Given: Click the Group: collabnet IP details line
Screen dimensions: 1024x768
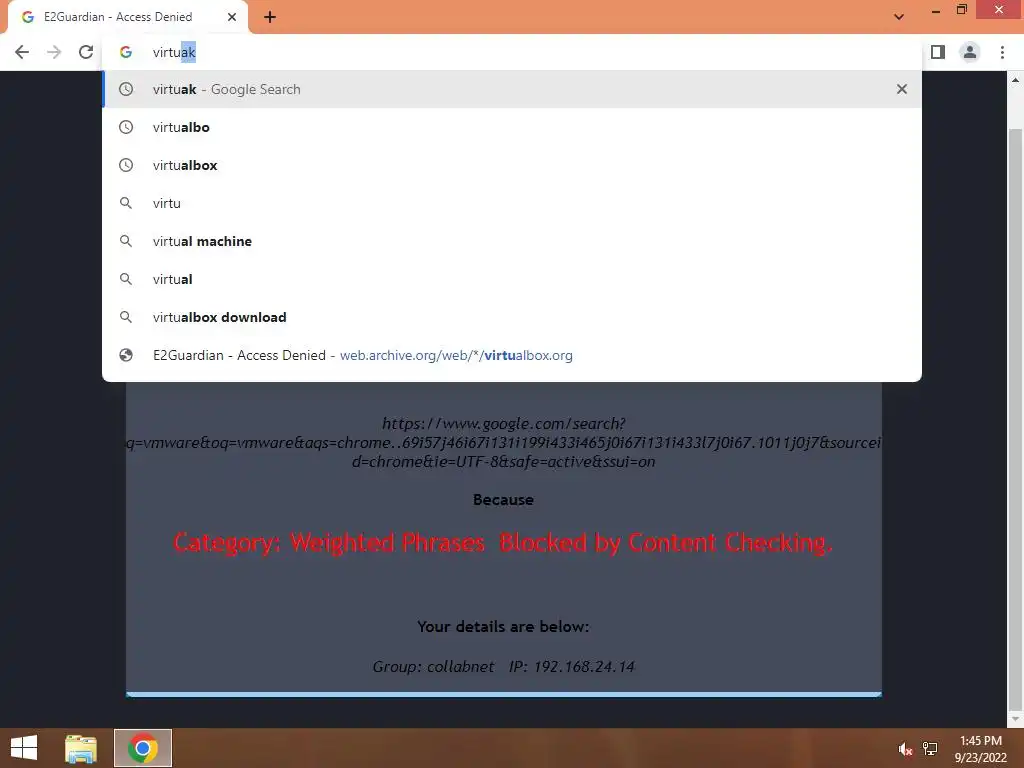Looking at the screenshot, I should [x=503, y=667].
